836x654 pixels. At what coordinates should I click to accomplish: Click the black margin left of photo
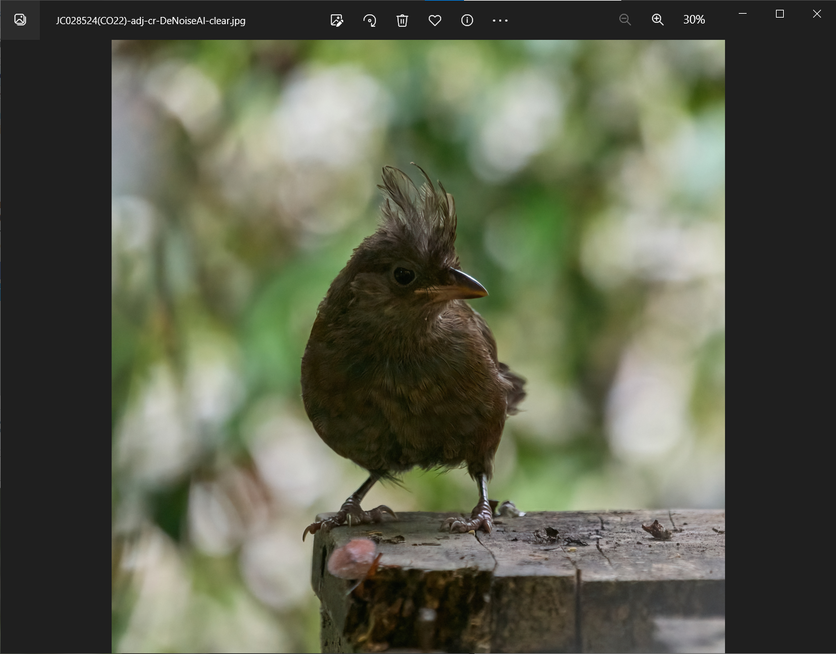55,350
